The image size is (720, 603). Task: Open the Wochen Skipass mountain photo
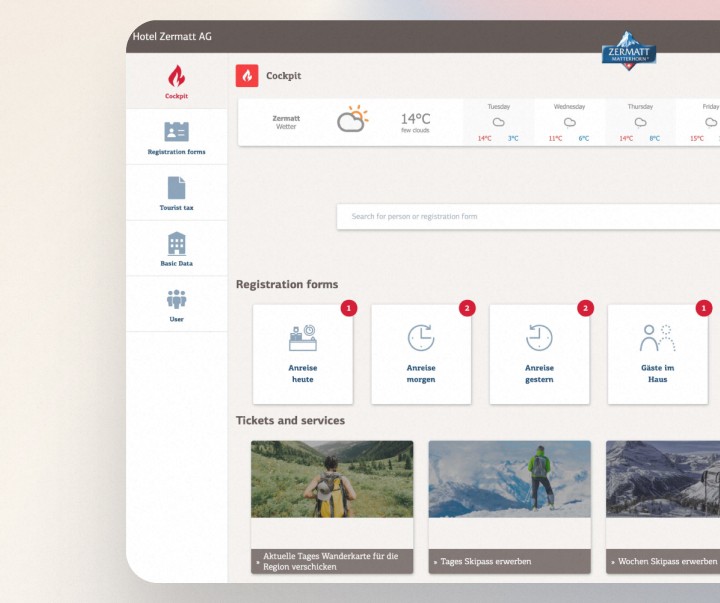(x=663, y=479)
